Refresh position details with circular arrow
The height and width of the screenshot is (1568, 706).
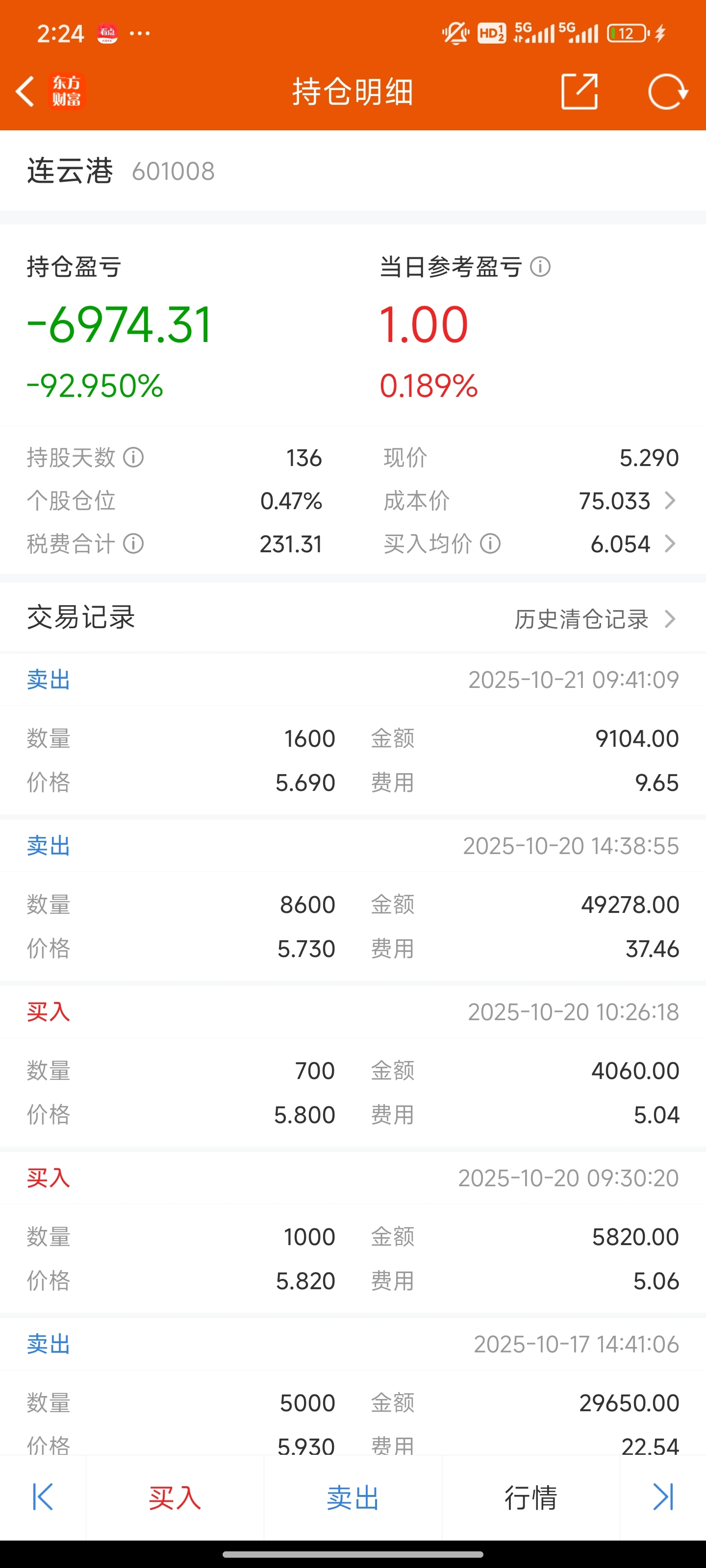pyautogui.click(x=668, y=92)
